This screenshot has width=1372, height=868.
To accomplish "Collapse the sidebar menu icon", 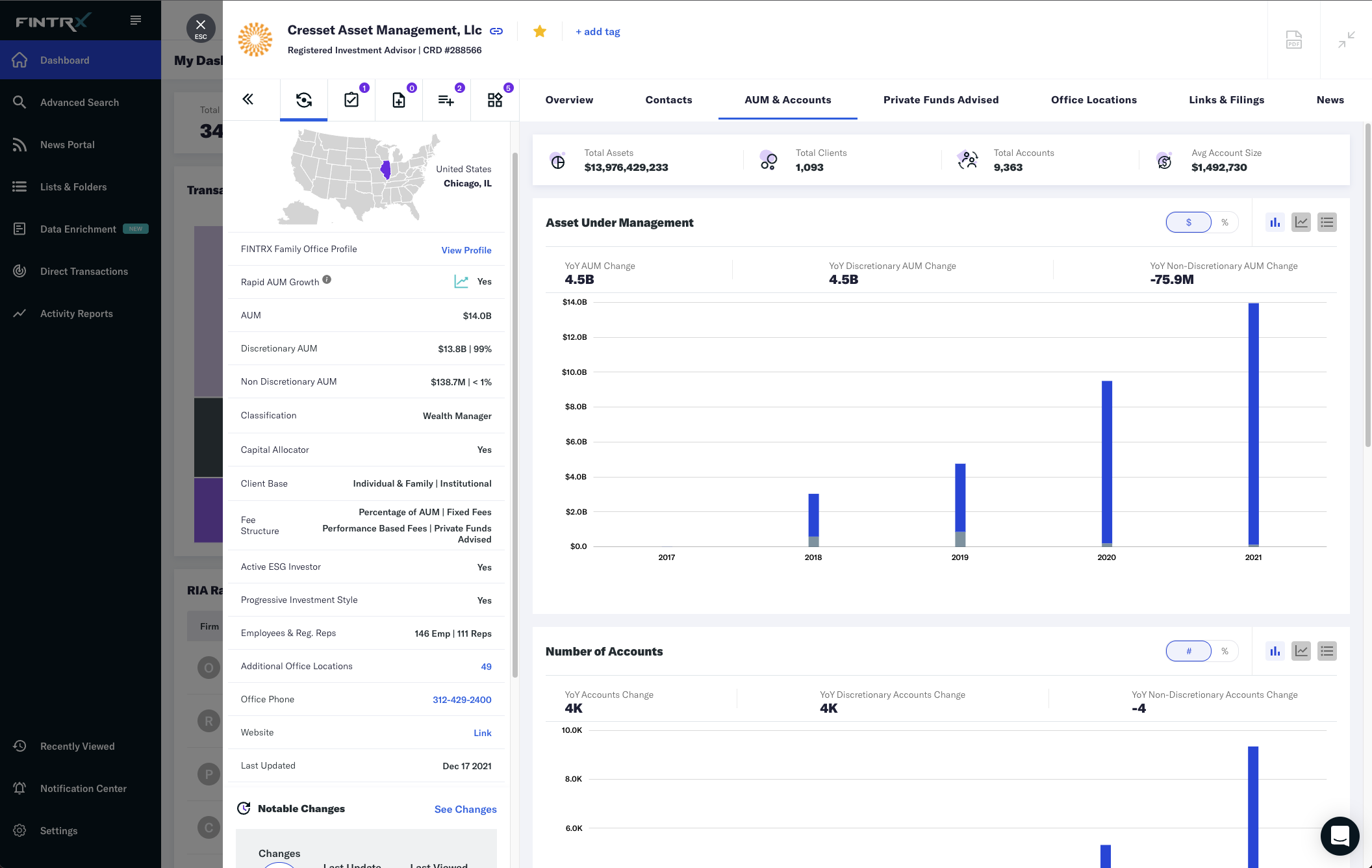I will [136, 20].
